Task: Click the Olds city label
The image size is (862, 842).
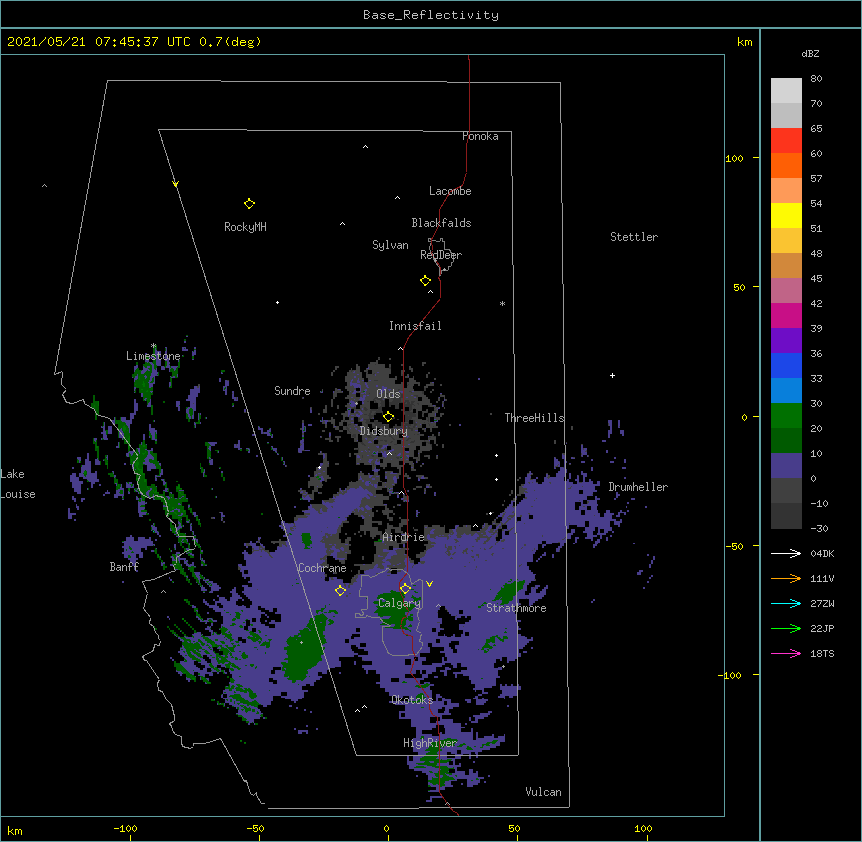Action: point(388,394)
